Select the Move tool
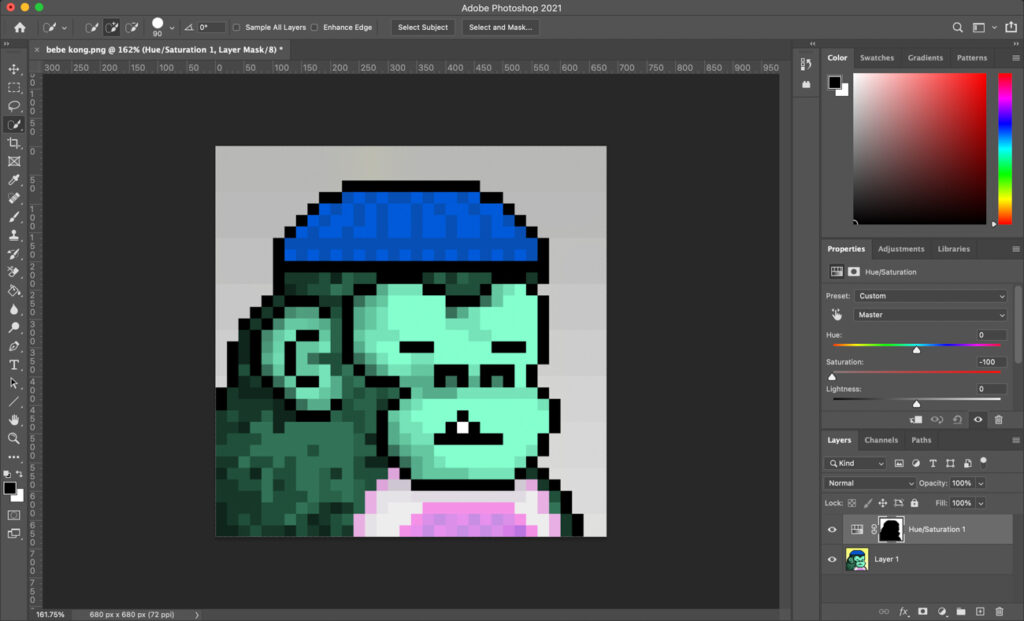Screen dimensions: 1024x621 pos(14,69)
